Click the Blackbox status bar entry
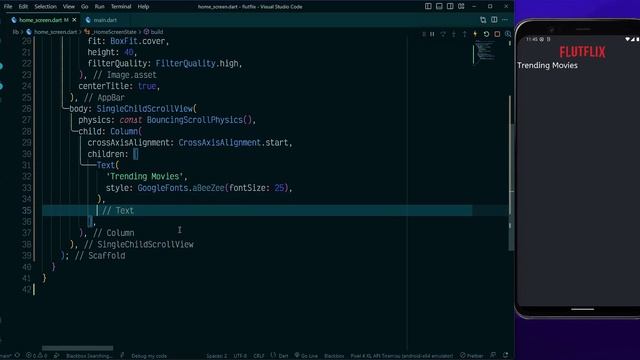The image size is (640, 360). point(334,356)
